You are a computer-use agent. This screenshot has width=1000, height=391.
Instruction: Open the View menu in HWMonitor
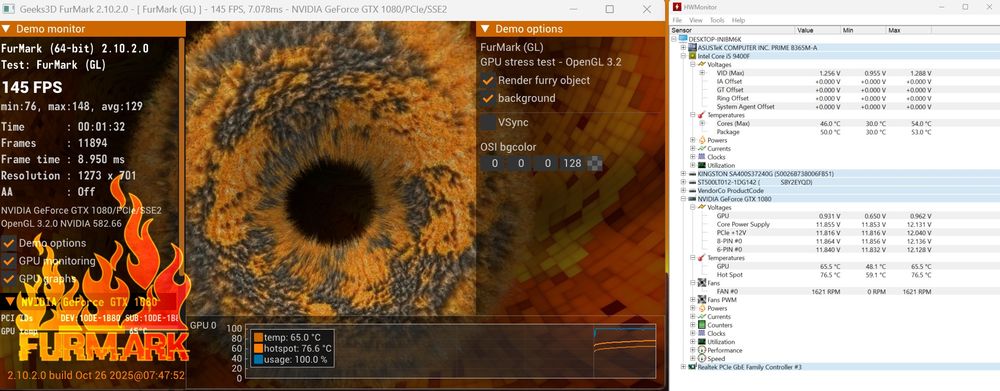696,20
